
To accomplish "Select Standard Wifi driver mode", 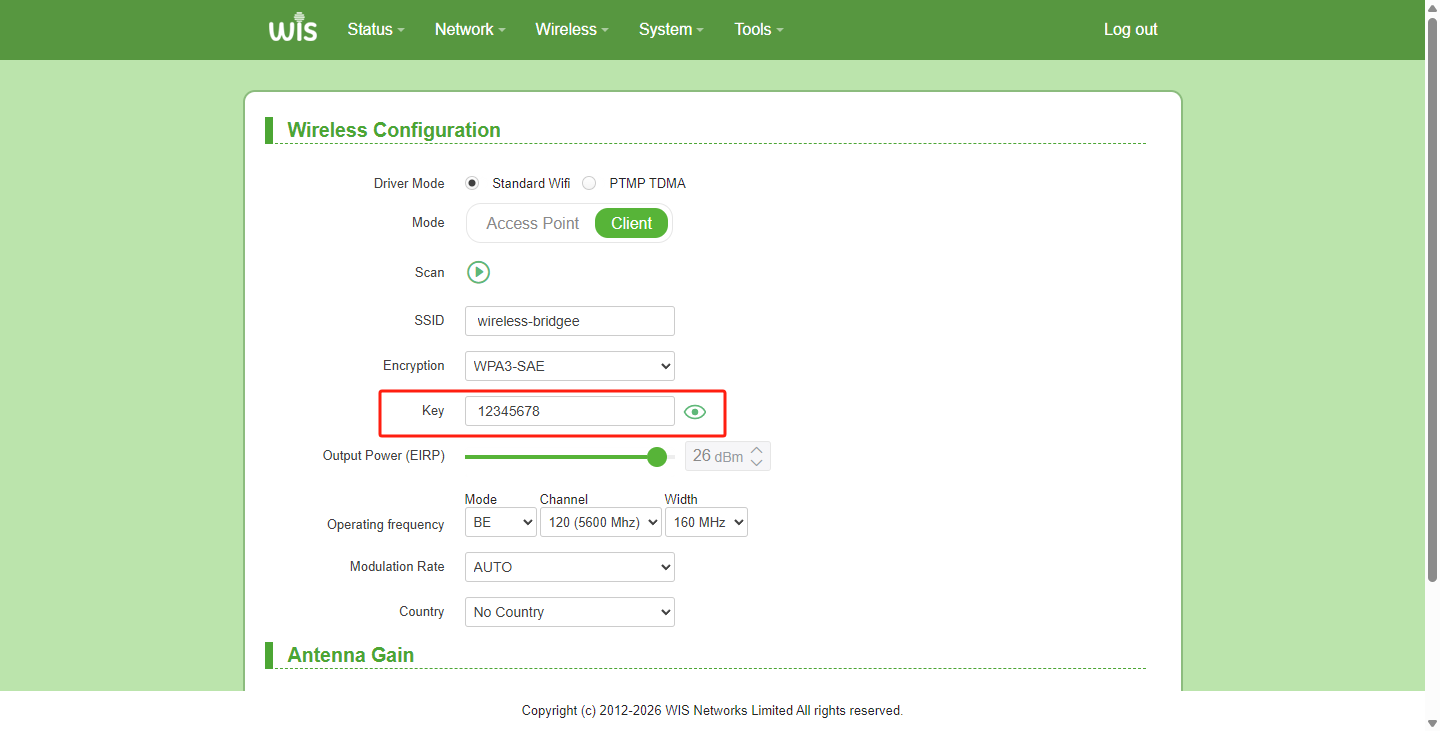I will coord(473,183).
